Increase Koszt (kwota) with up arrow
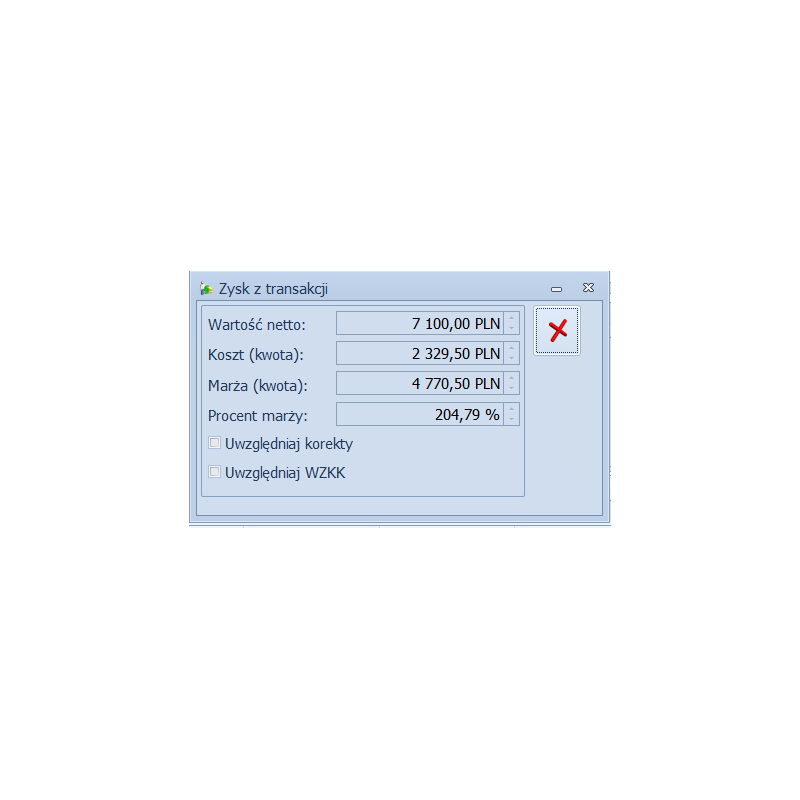Image resolution: width=800 pixels, height=800 pixels. click(512, 348)
